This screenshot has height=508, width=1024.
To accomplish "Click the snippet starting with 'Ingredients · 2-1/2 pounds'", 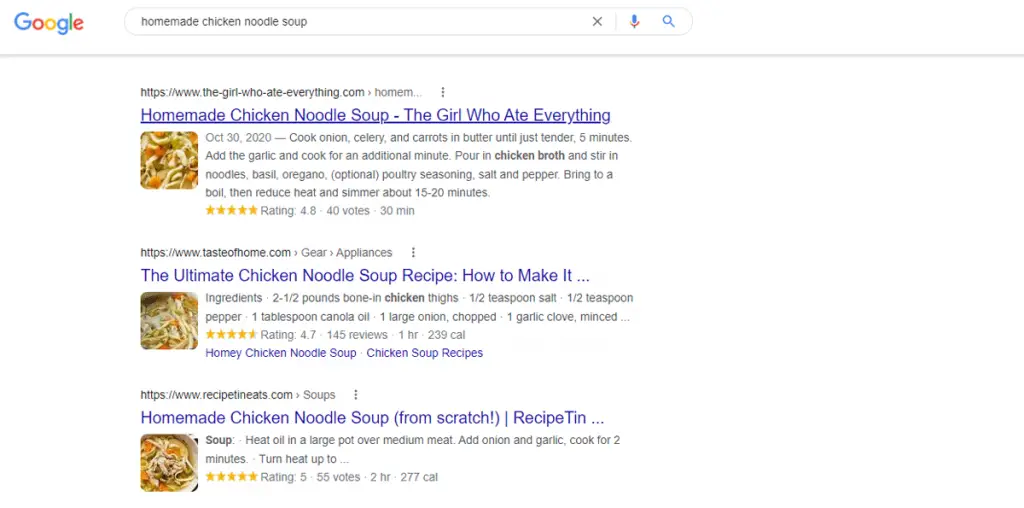I will coord(419,308).
